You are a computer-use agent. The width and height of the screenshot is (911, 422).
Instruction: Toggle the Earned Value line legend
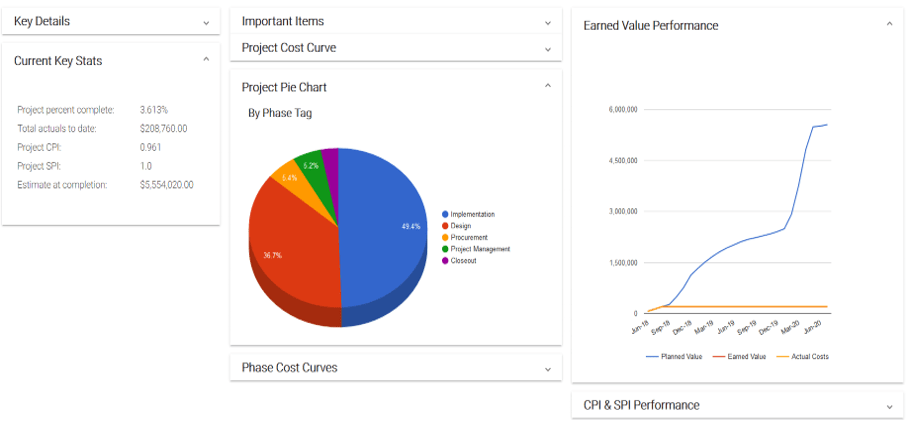(740, 356)
